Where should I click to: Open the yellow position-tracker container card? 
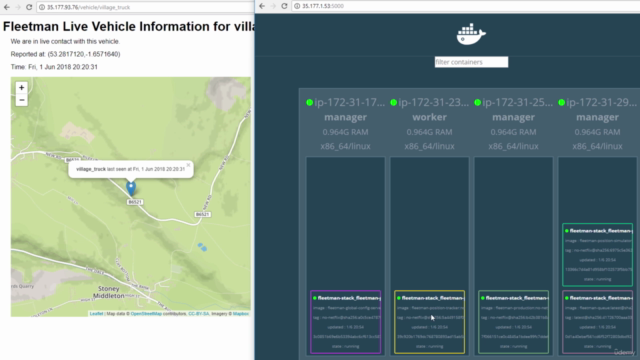point(429,322)
